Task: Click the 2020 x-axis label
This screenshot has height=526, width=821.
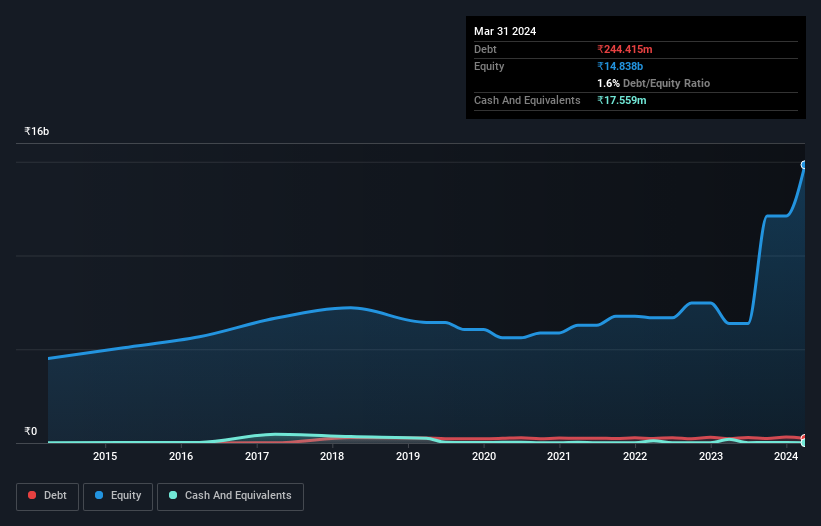Action: point(484,456)
